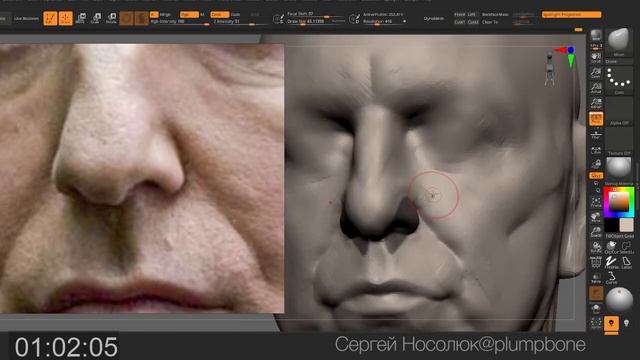Click the Zoom canvas icon
640x360 pixels.
(596, 73)
